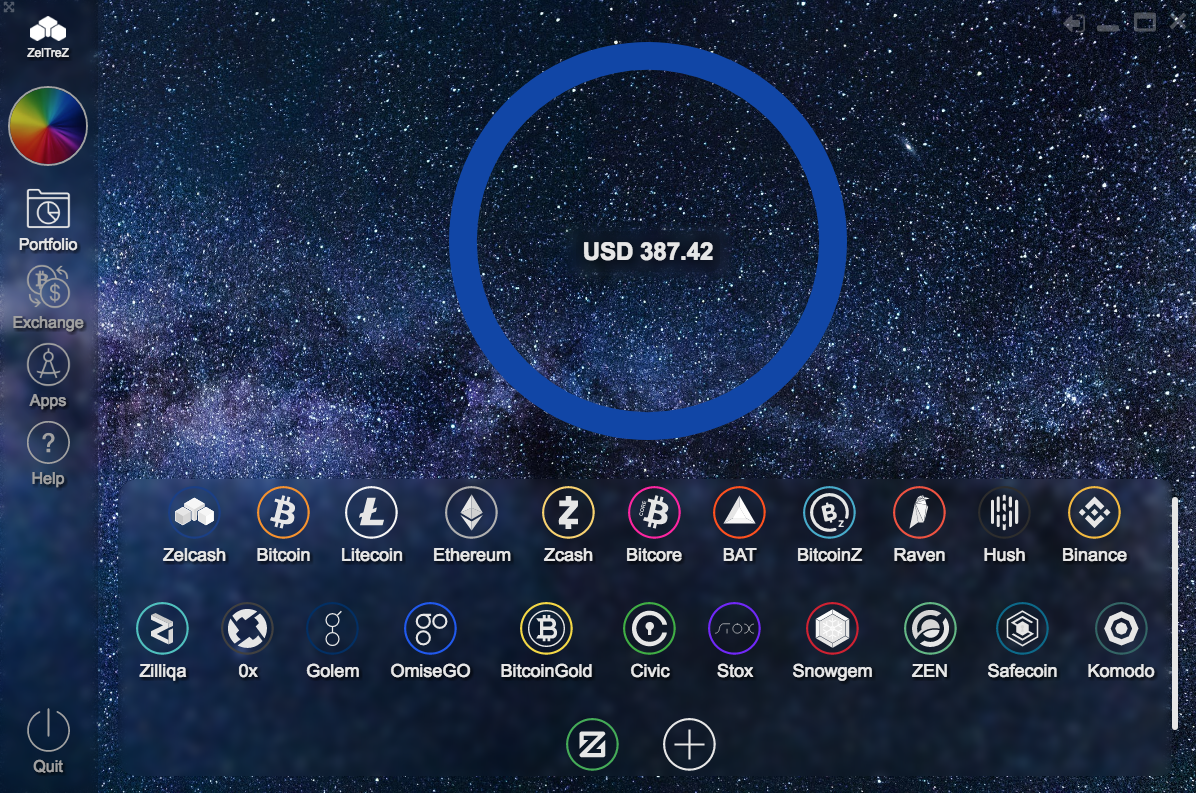The image size is (1196, 793).
Task: Open the Raven coin wallet
Action: coord(919,526)
